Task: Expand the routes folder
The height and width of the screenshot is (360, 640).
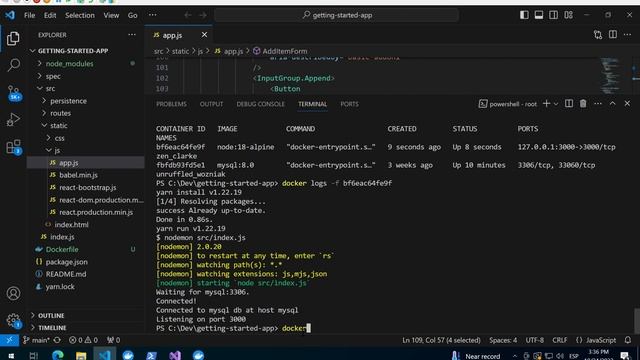Action: click(x=60, y=113)
